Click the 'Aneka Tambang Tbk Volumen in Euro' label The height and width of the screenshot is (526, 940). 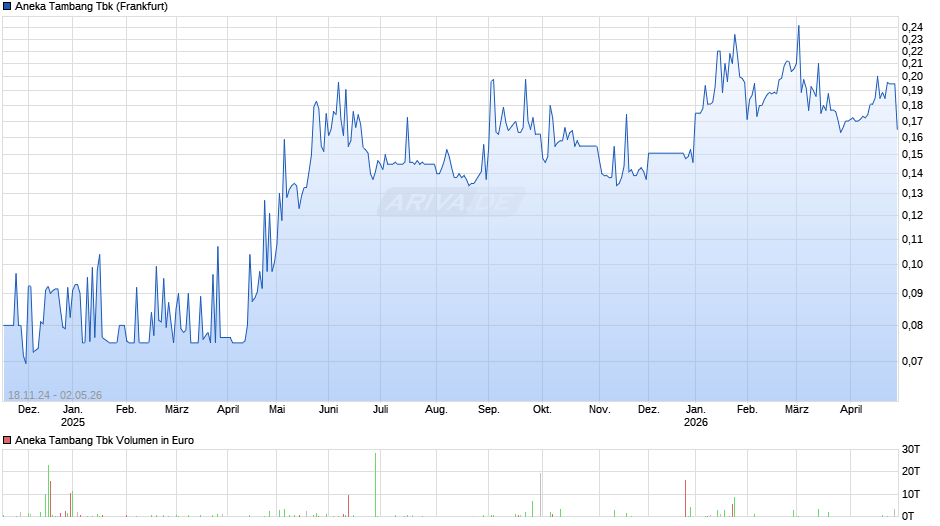tap(104, 440)
